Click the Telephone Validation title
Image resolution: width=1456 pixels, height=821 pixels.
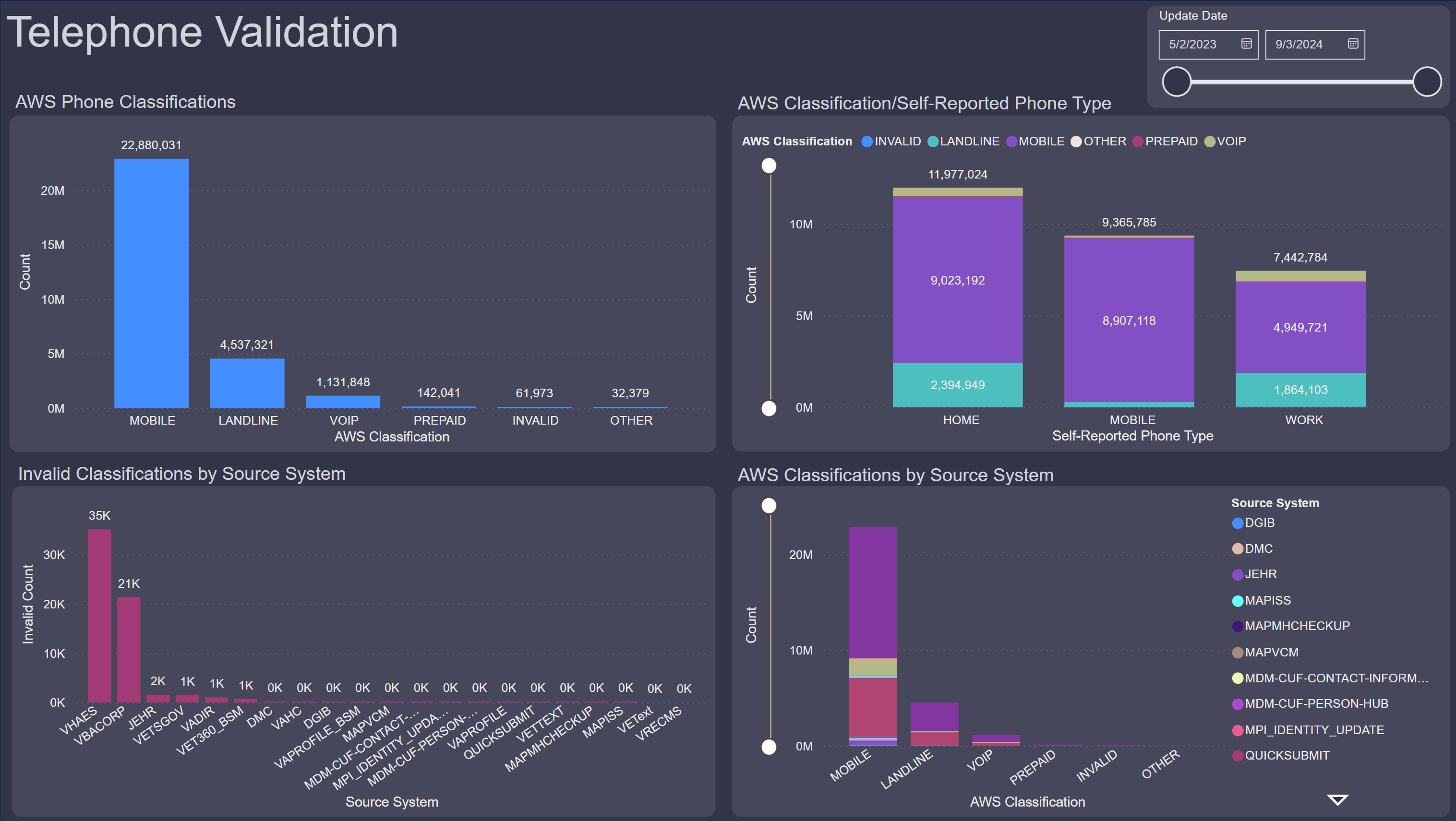pyautogui.click(x=203, y=32)
